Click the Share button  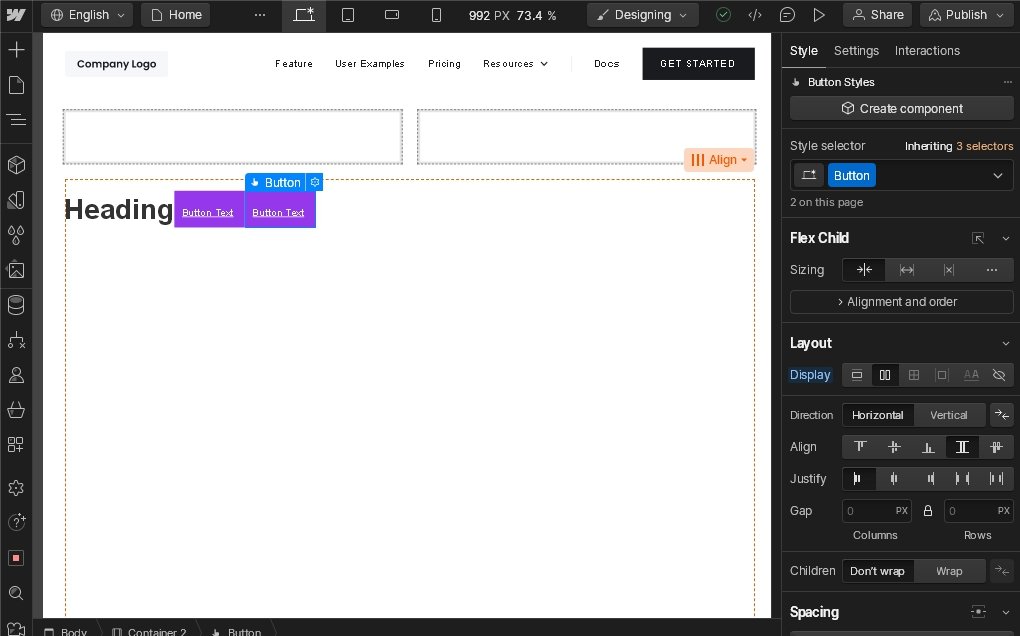click(x=877, y=15)
